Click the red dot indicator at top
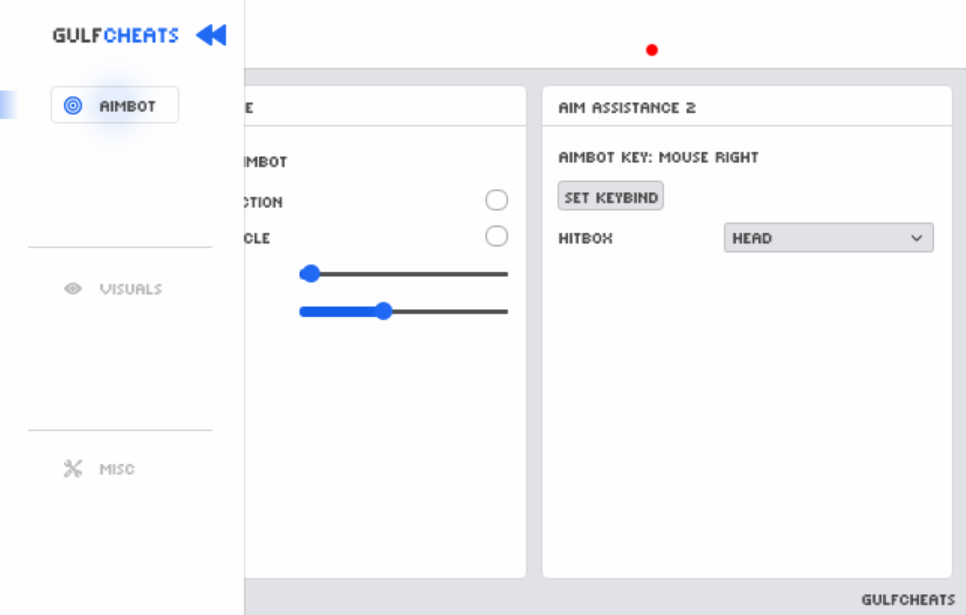The image size is (966, 615). point(652,50)
